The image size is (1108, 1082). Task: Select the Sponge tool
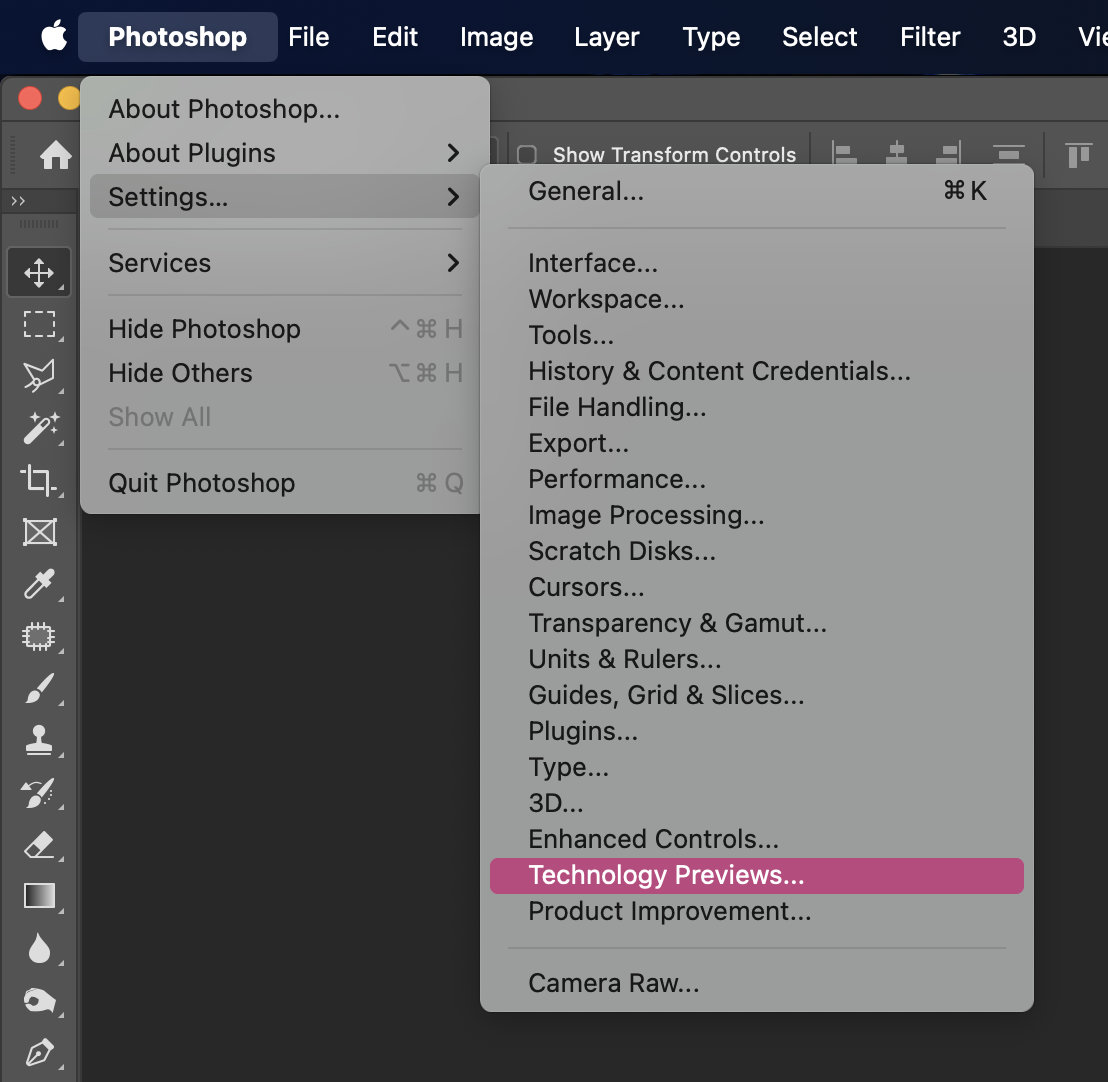(39, 1001)
